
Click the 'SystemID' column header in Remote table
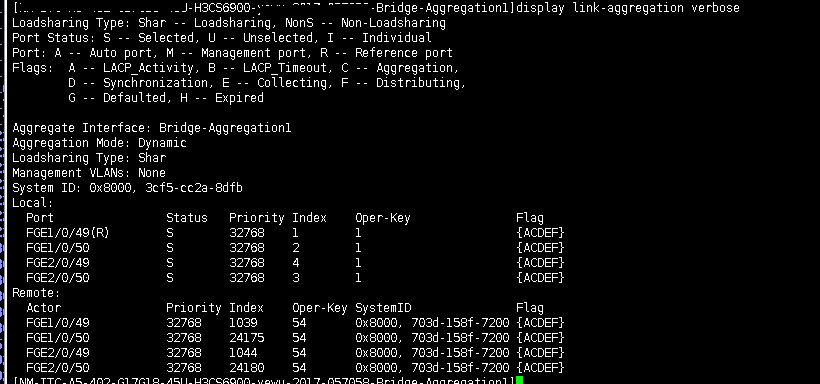tap(383, 308)
